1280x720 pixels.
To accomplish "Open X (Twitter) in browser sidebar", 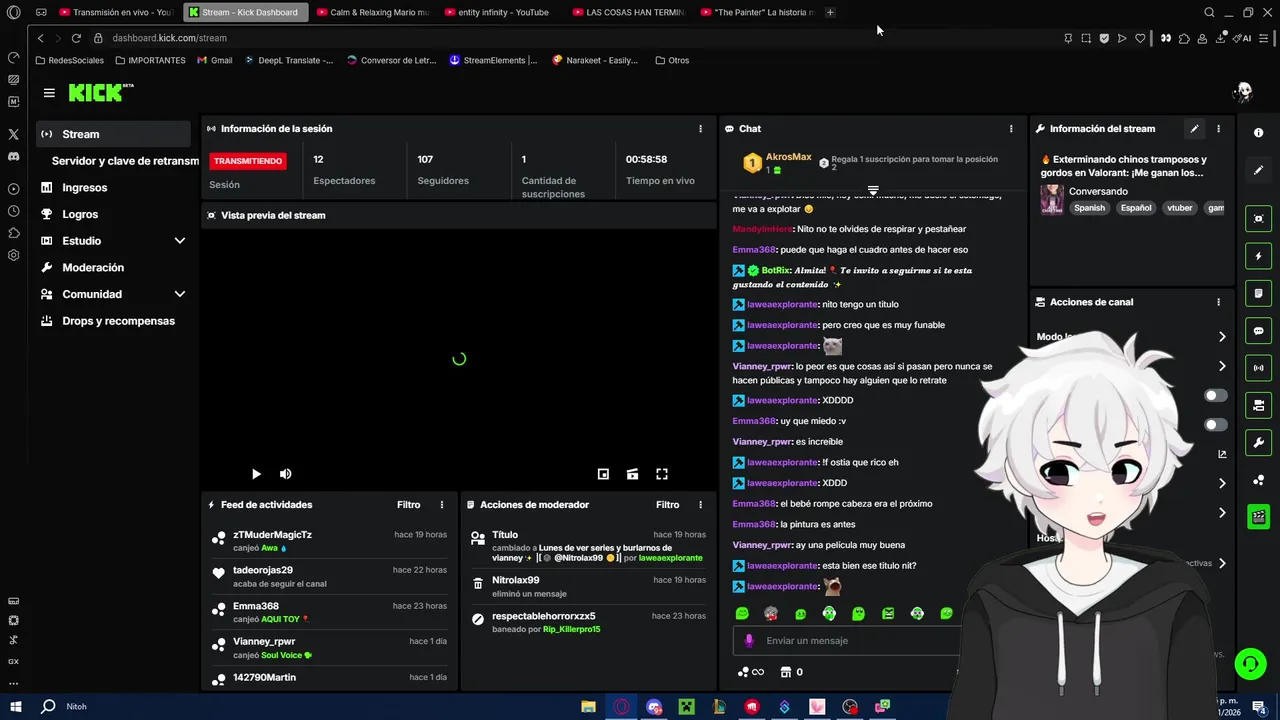I will (13, 134).
